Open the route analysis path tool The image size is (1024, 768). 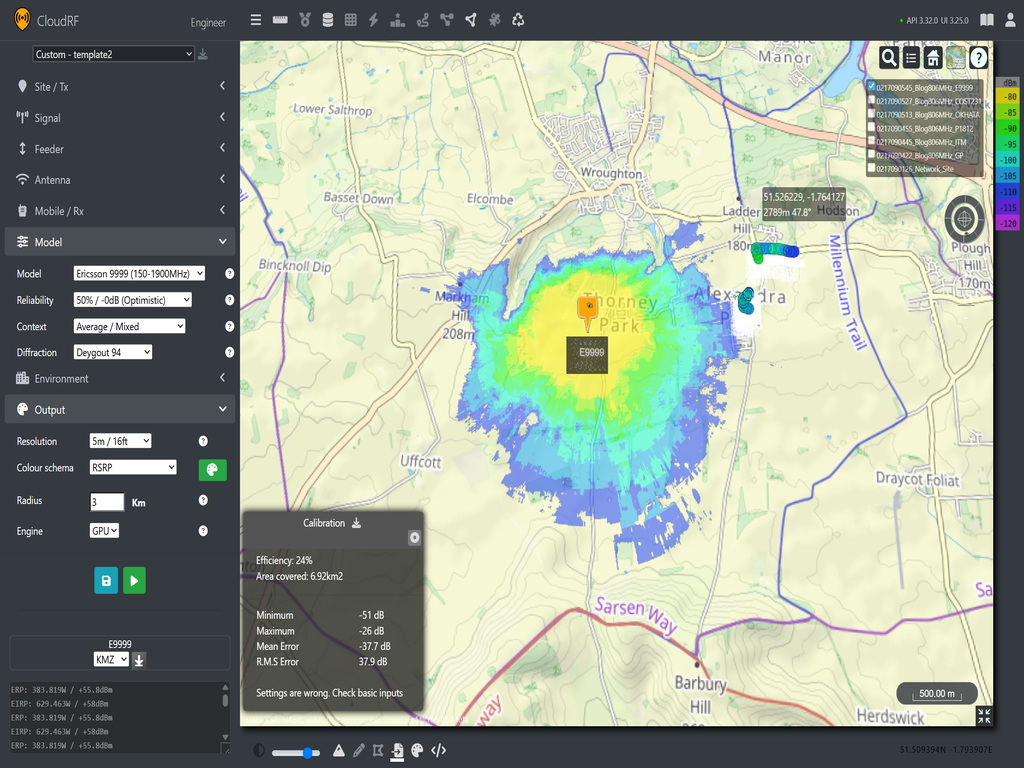[x=422, y=19]
